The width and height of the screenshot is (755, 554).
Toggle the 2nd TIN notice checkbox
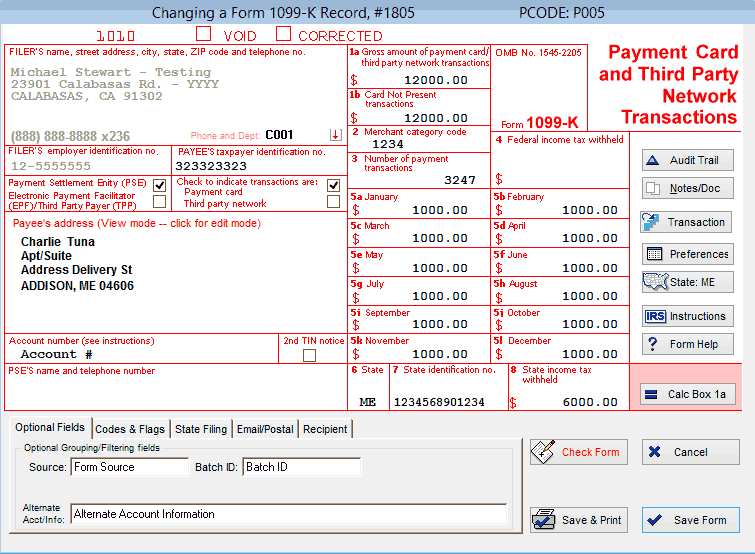310,355
